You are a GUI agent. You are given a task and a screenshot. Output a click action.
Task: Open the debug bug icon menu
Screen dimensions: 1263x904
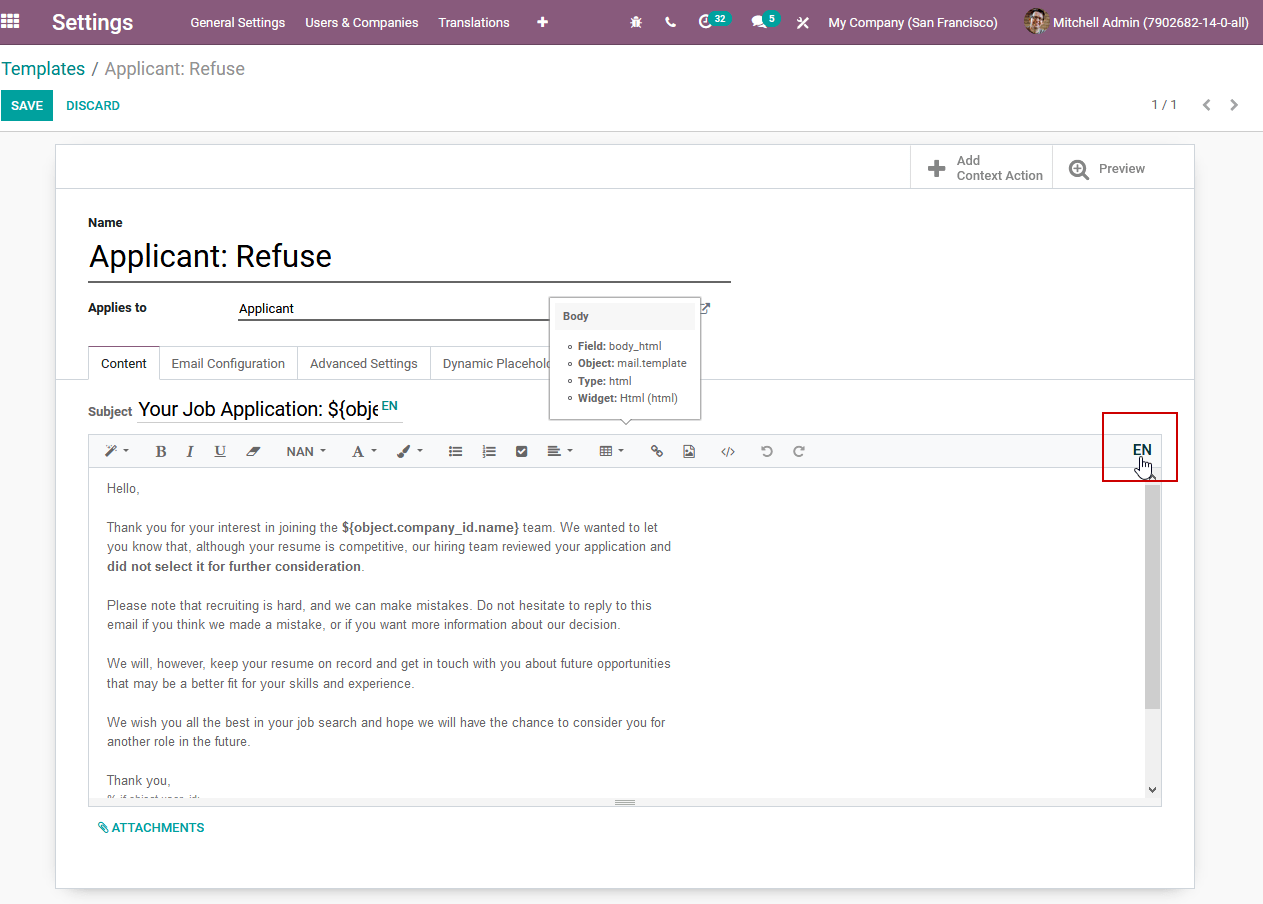[636, 22]
